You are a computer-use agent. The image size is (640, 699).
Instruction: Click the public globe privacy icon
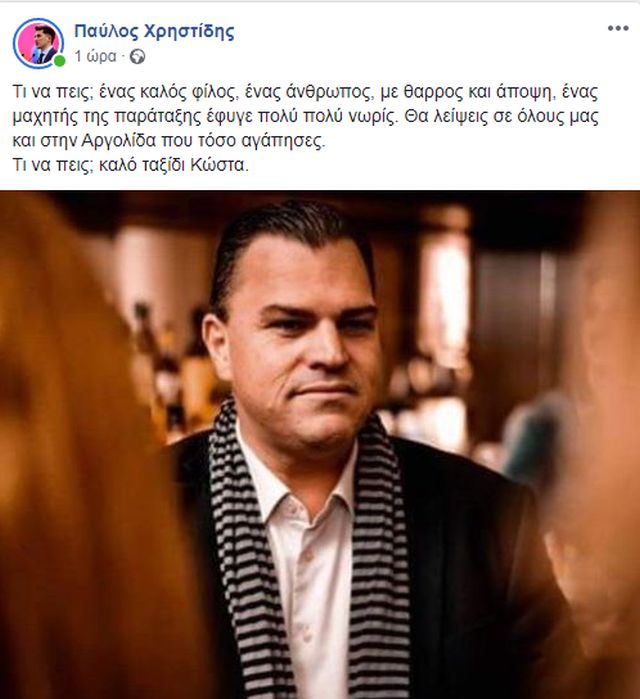pyautogui.click(x=137, y=57)
